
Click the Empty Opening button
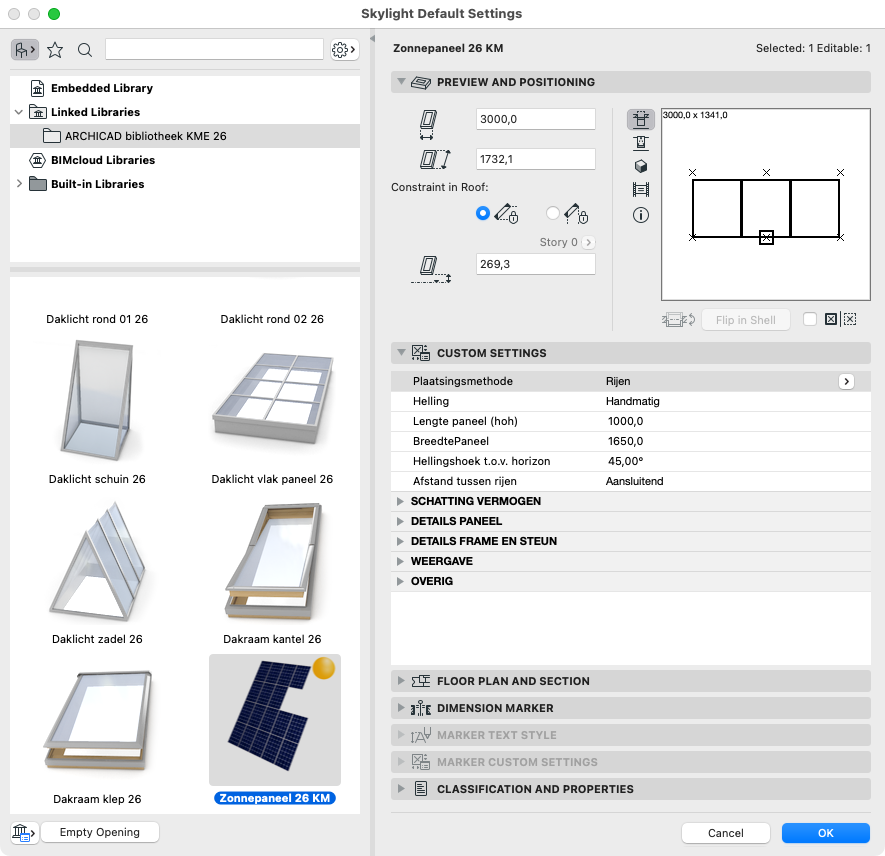100,832
